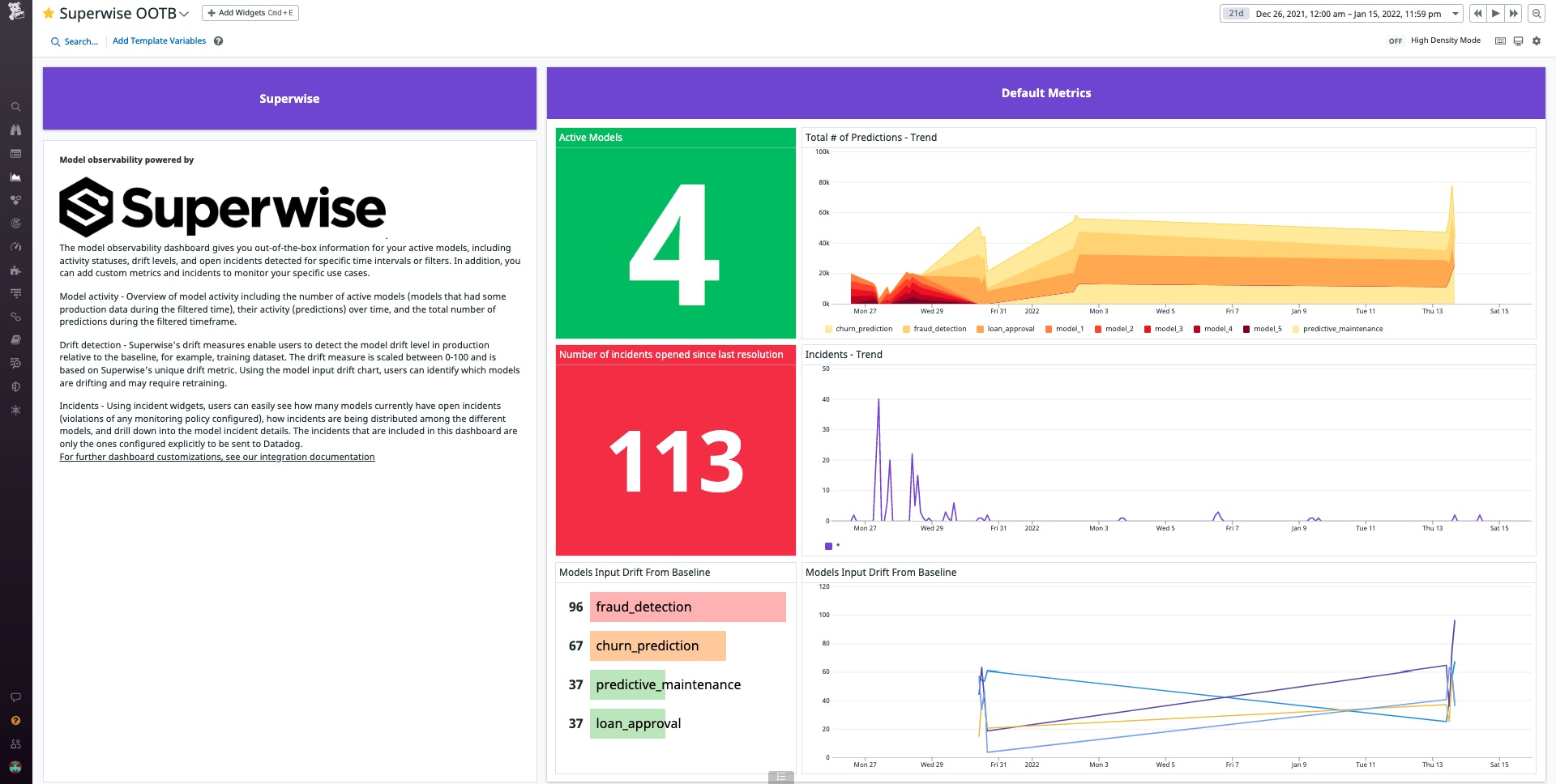Expand the time range picker dropdown arrow
This screenshot has height=784, width=1556.
pos(1456,14)
